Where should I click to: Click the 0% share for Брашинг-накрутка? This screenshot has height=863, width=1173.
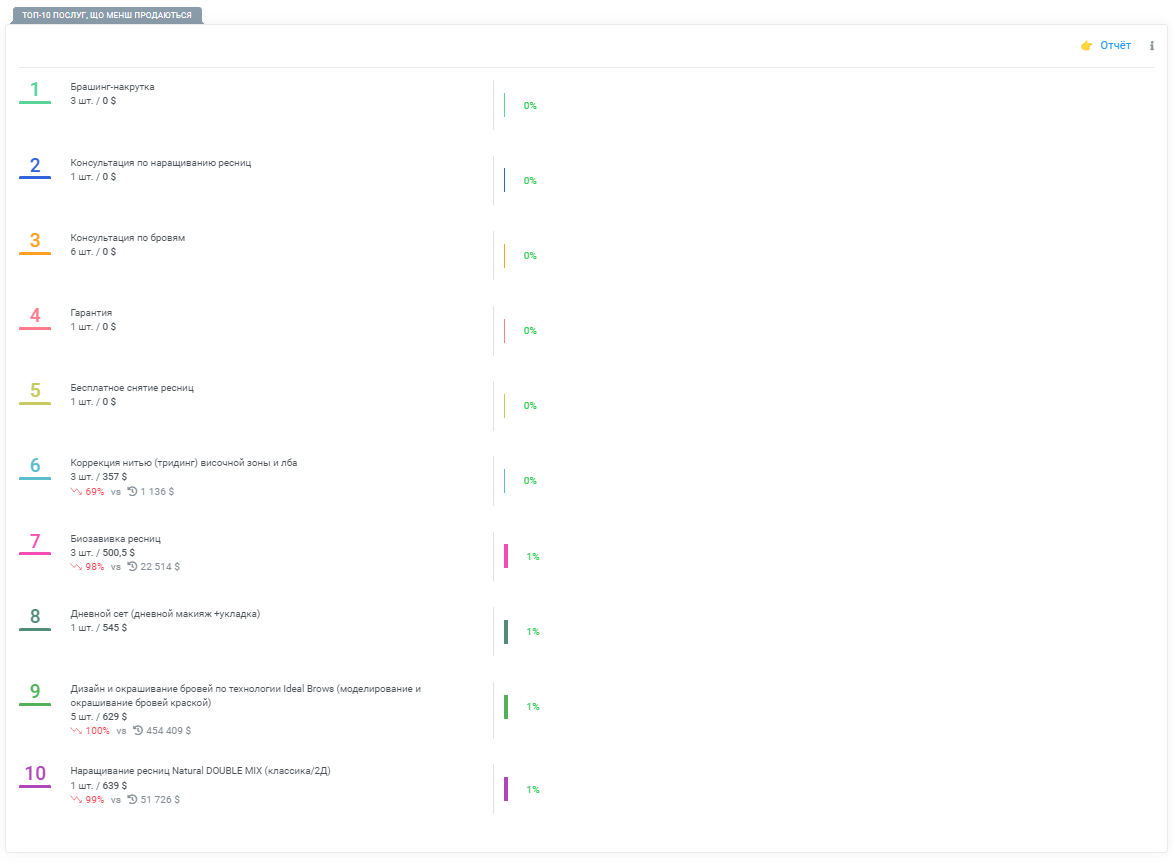[x=530, y=105]
